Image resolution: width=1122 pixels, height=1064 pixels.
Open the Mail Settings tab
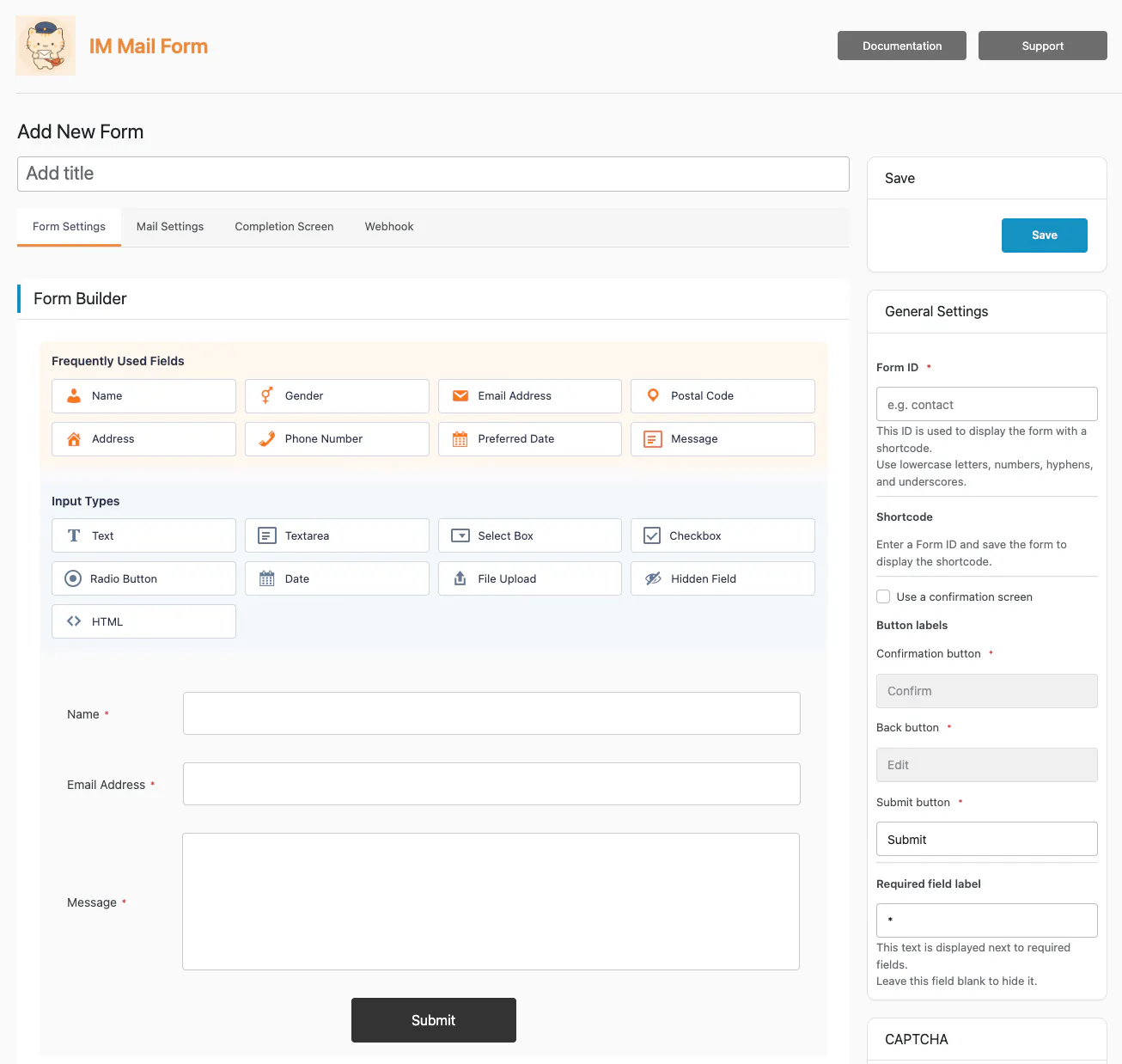pos(170,227)
